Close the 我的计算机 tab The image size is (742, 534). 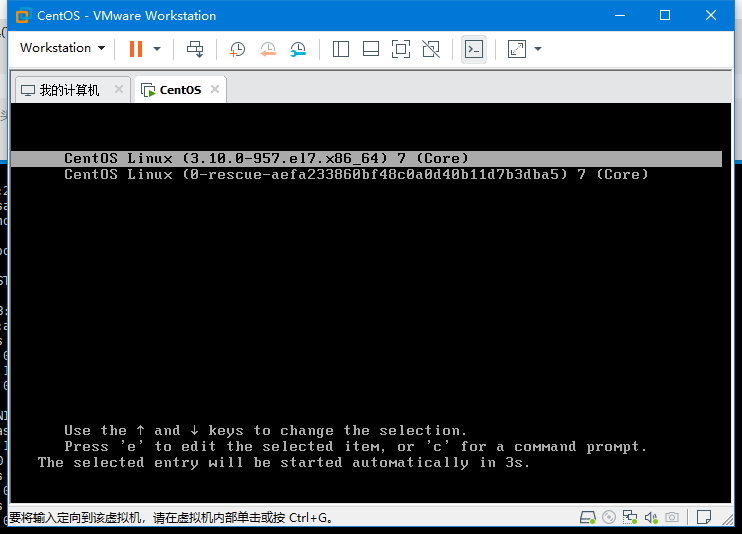point(119,89)
